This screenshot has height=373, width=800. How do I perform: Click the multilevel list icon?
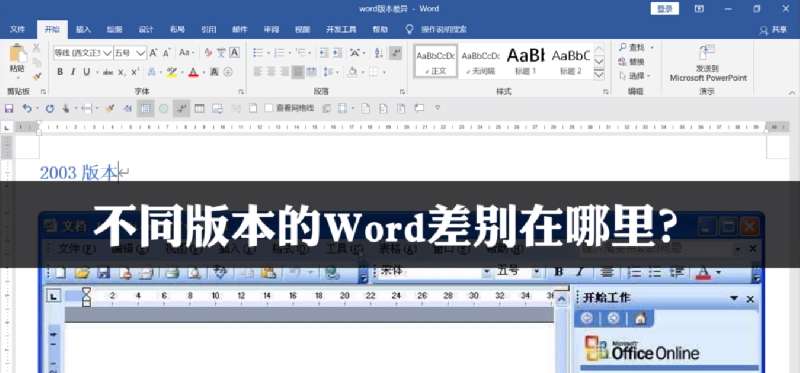tap(301, 53)
